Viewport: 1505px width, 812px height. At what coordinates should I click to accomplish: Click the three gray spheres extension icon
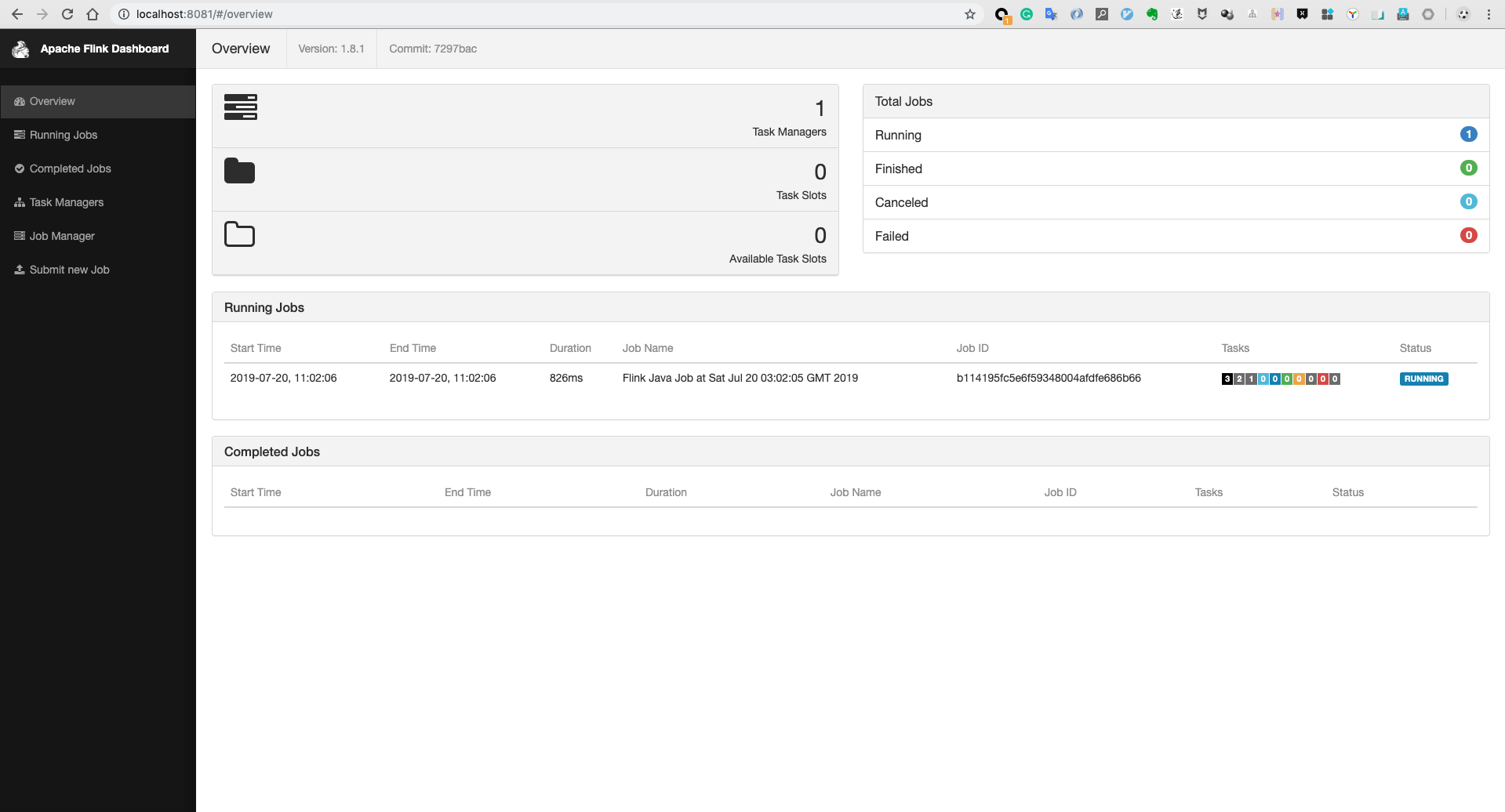coord(1227,14)
